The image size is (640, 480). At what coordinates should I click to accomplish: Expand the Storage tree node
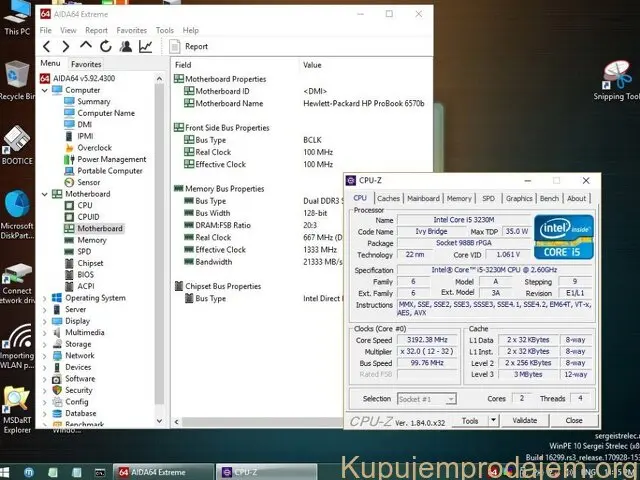pos(45,344)
